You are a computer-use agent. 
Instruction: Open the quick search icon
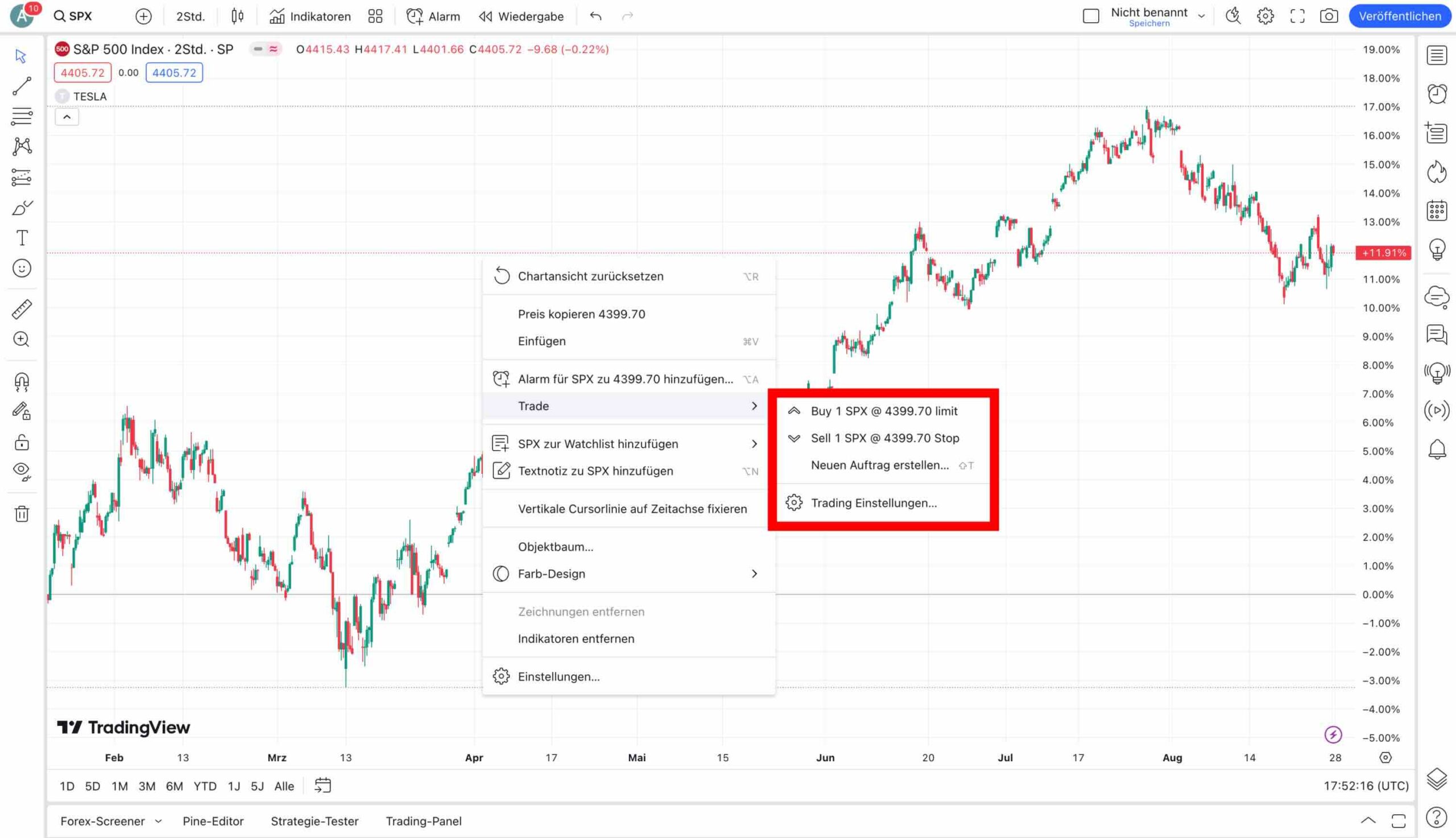coord(1233,16)
